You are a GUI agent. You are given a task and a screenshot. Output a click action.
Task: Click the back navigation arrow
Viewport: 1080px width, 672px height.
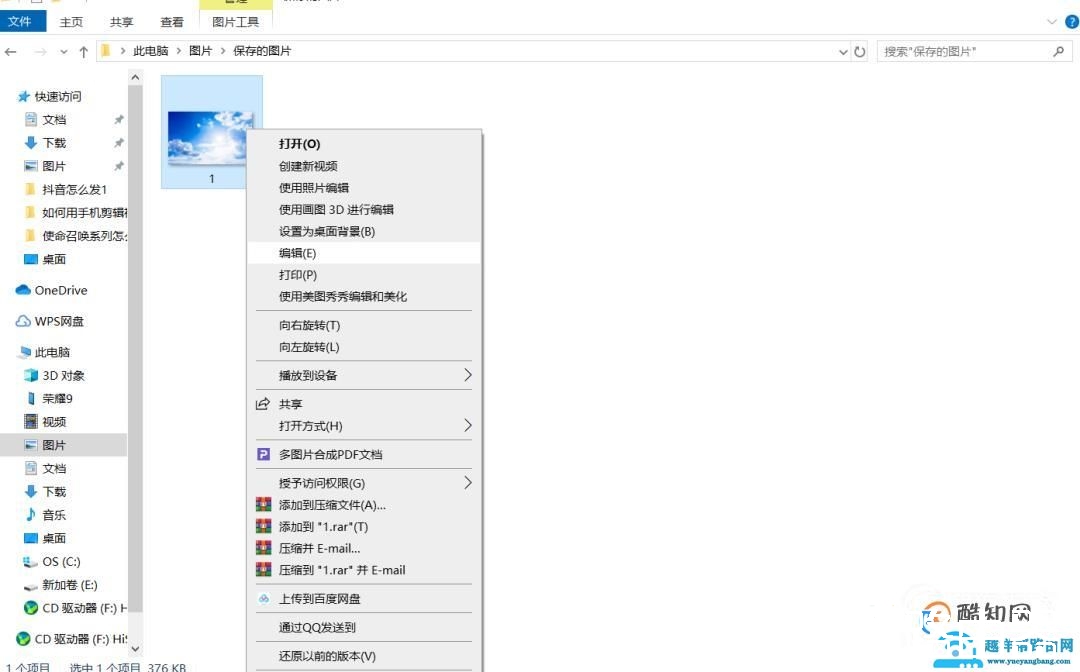tap(12, 51)
